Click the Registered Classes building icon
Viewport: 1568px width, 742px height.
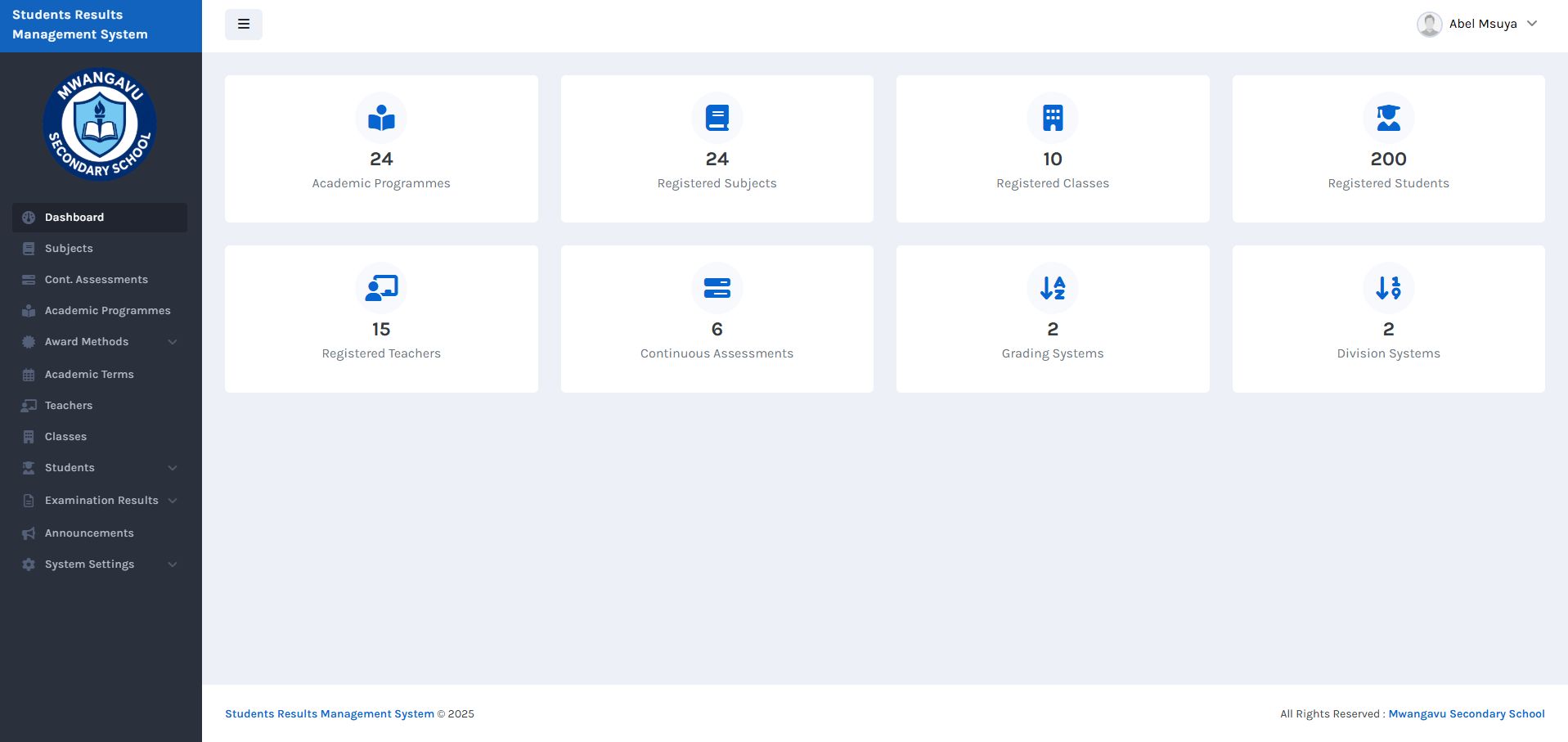coord(1053,118)
